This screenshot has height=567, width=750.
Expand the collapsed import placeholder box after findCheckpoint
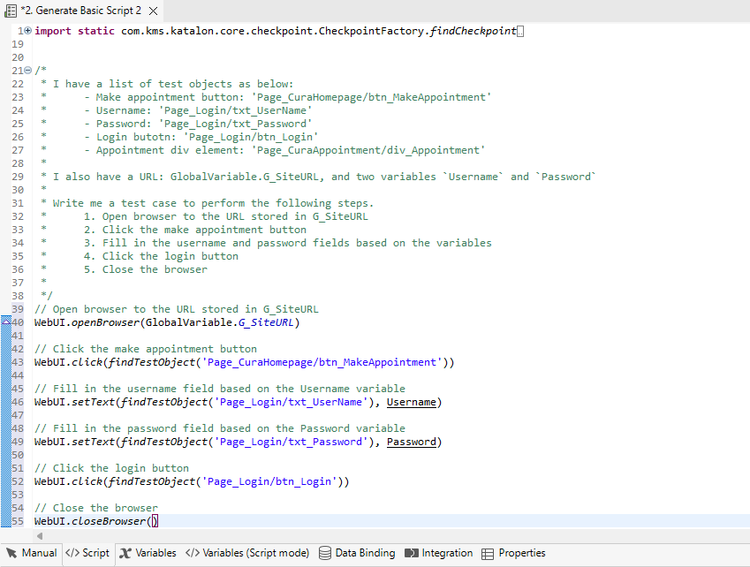click(x=520, y=32)
